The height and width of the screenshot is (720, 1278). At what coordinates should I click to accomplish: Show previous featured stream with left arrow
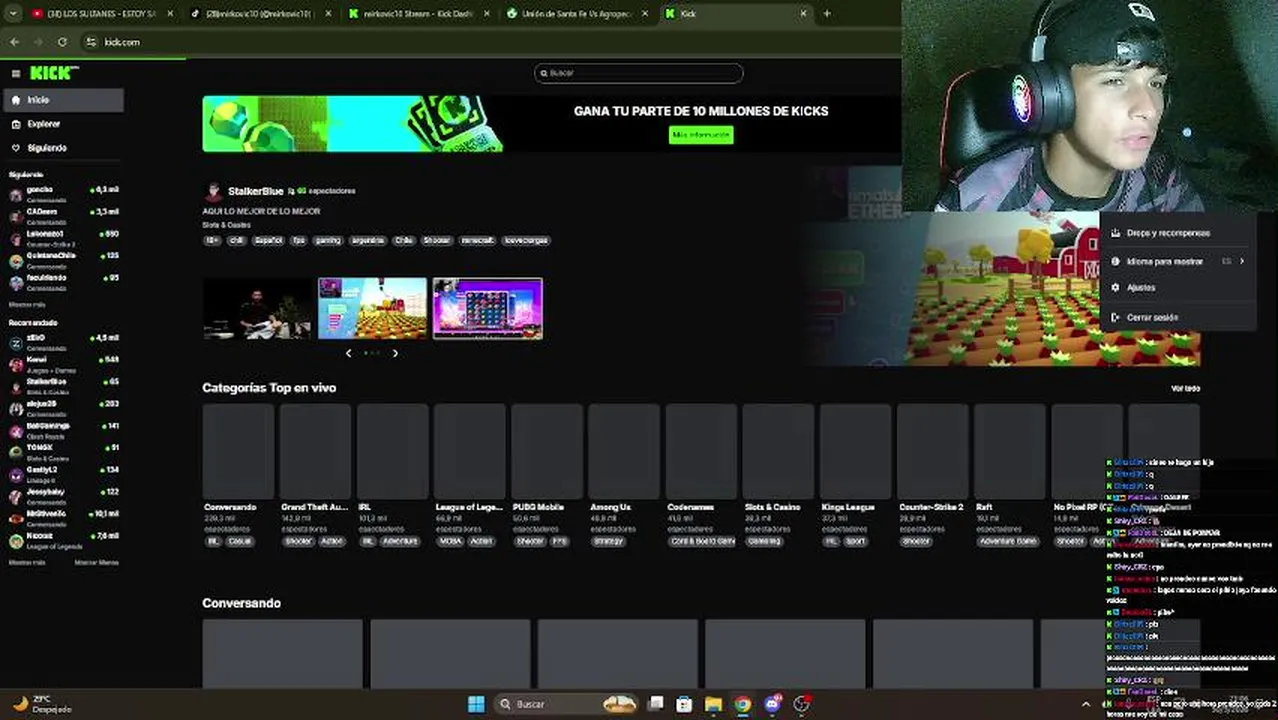348,353
